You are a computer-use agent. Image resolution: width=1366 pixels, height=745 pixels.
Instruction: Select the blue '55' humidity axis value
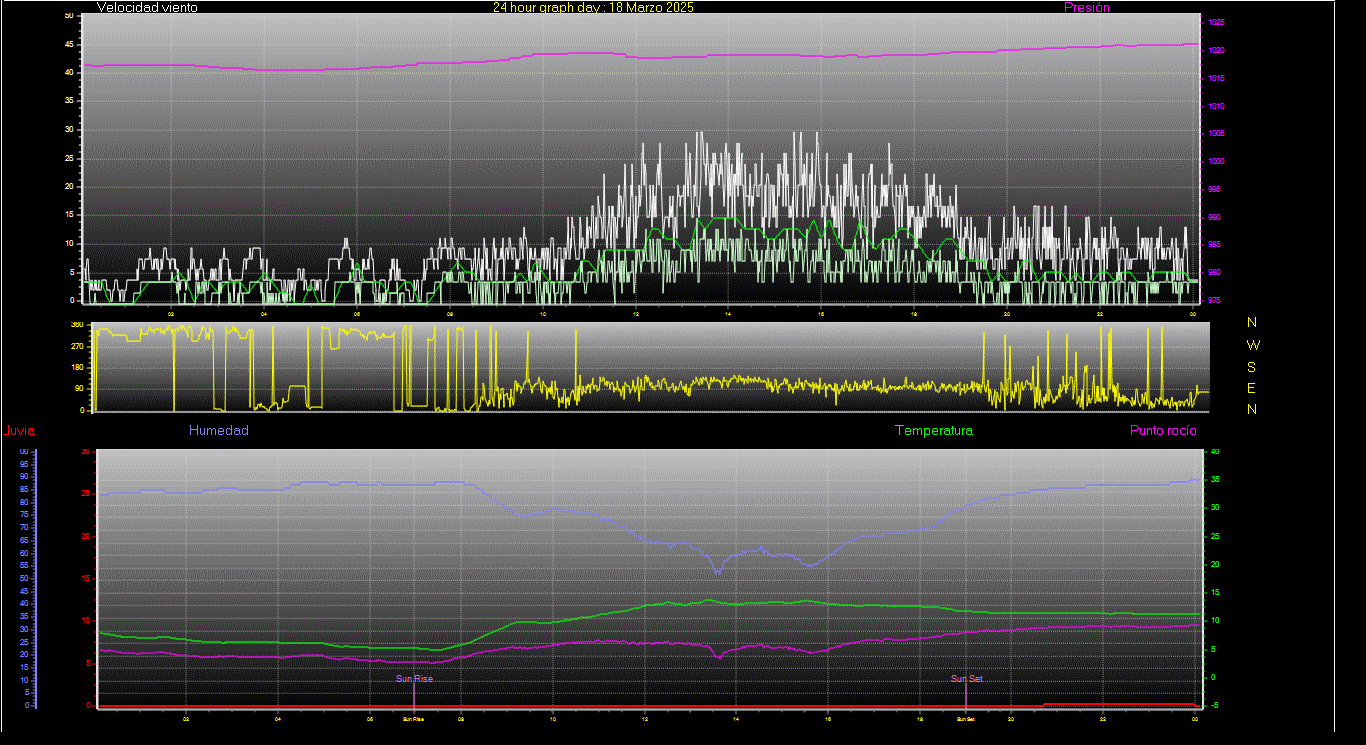click(23, 565)
